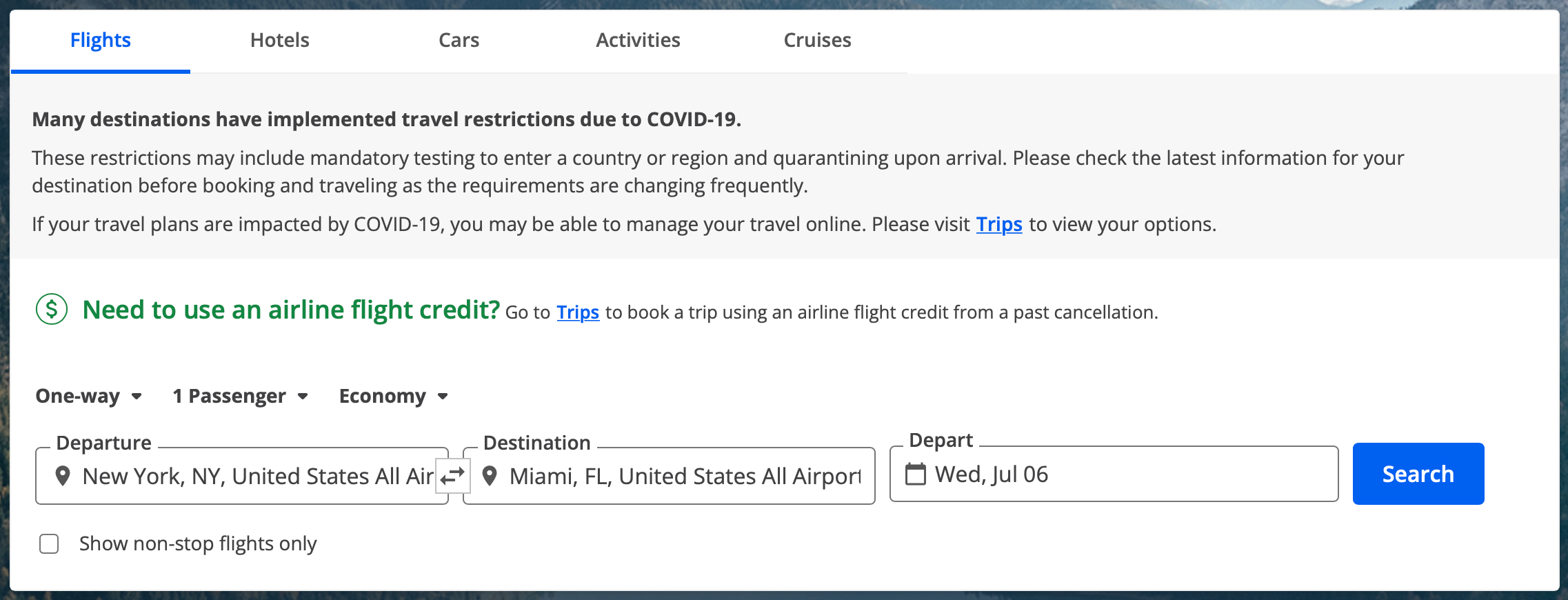
Task: Open the Activities tab
Action: click(638, 39)
